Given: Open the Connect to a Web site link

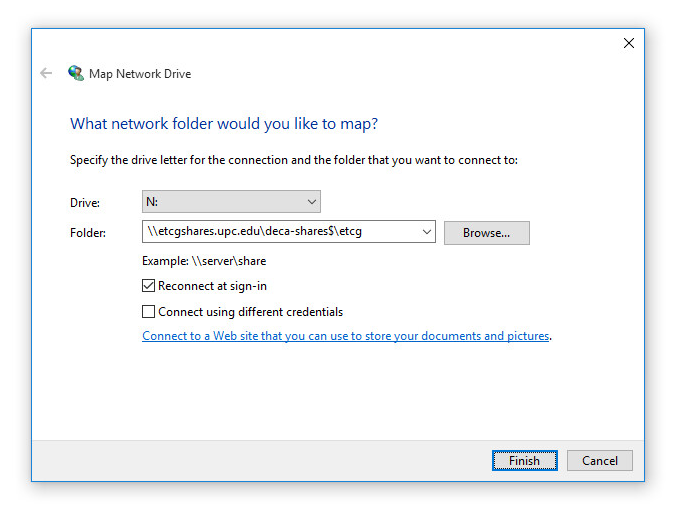Looking at the screenshot, I should [346, 336].
